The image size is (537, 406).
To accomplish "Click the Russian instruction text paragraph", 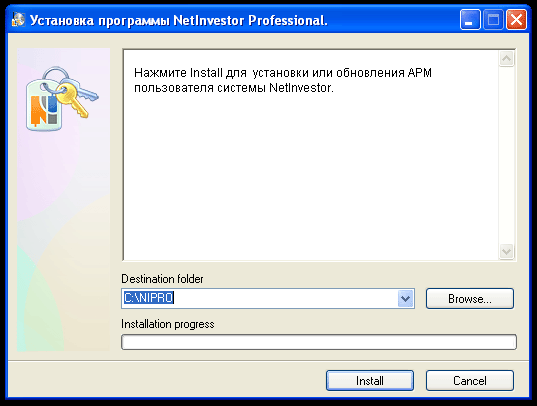I will click(283, 80).
